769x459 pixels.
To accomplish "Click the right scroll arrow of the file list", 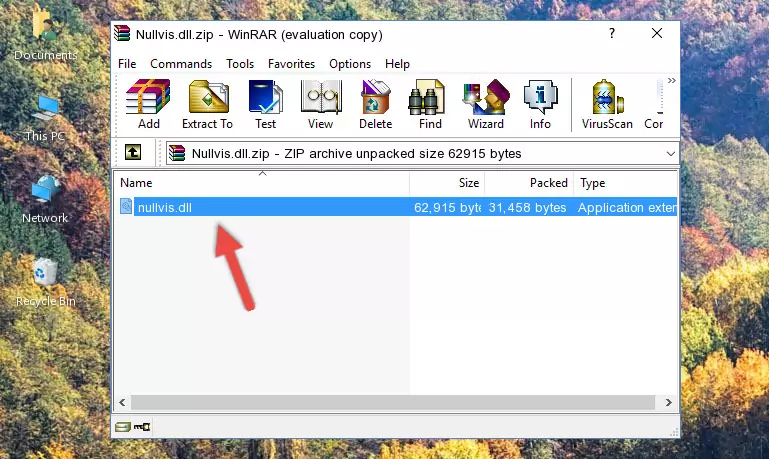I will [668, 403].
